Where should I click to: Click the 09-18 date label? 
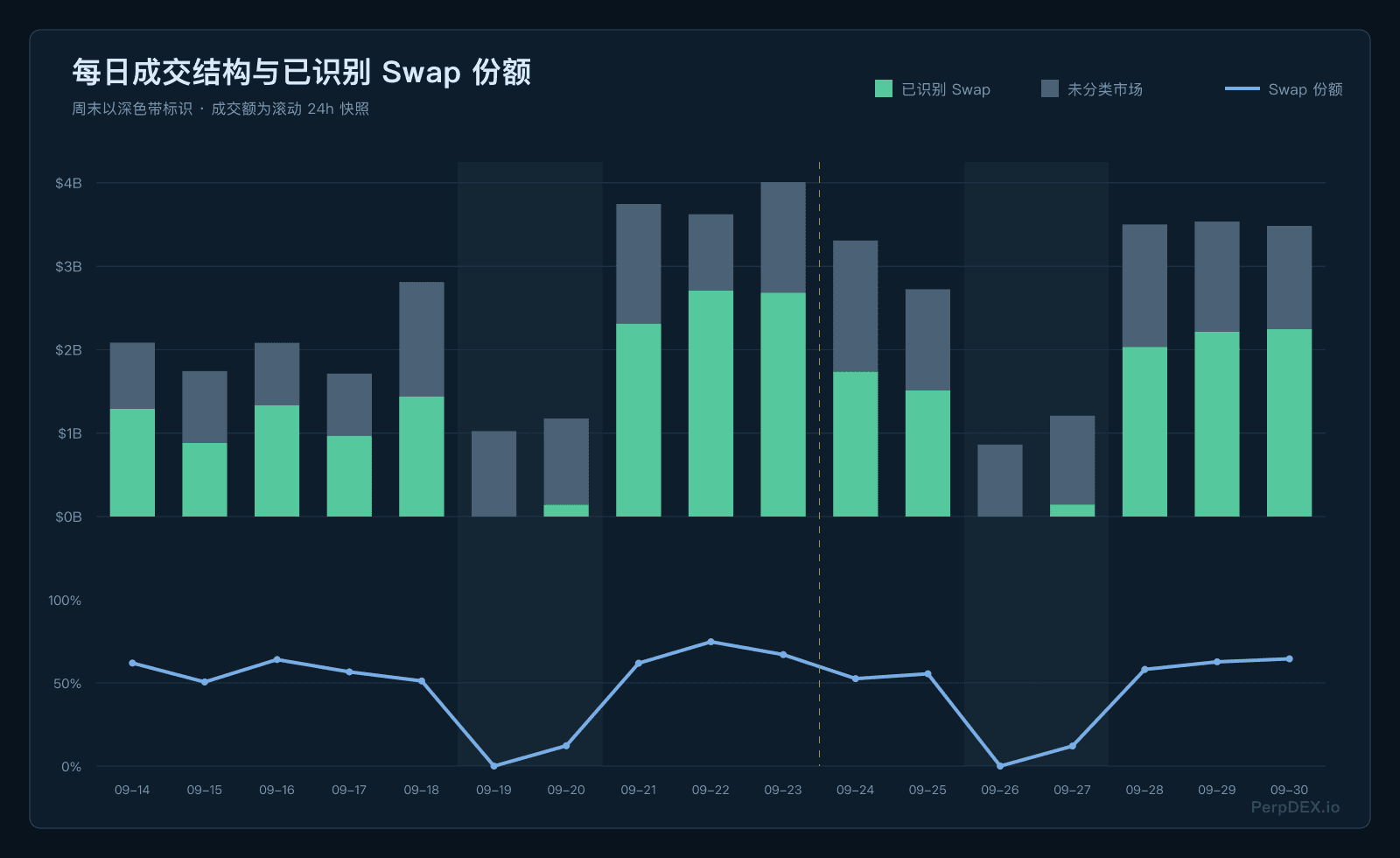(422, 790)
